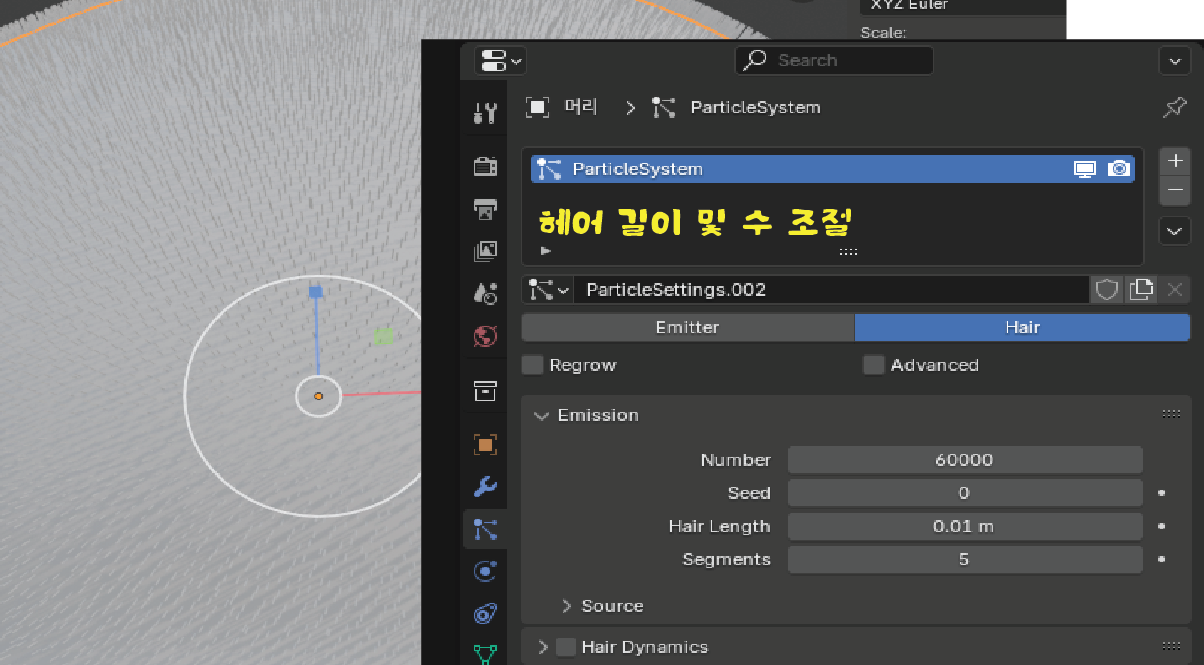This screenshot has height=665, width=1204.
Task: Open the Object Data properties tab
Action: click(x=485, y=653)
